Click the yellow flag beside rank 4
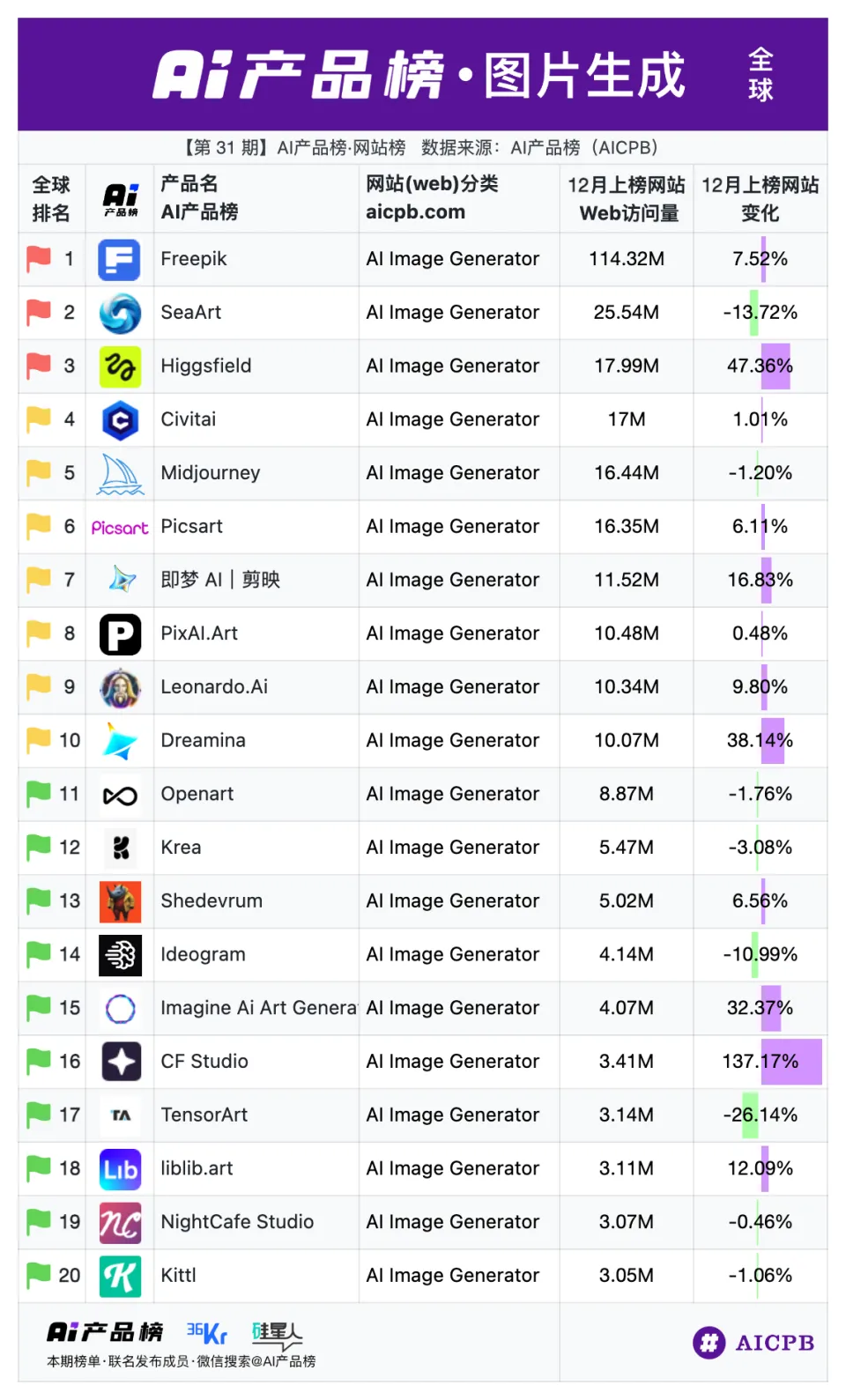846x1400 pixels. tap(39, 419)
